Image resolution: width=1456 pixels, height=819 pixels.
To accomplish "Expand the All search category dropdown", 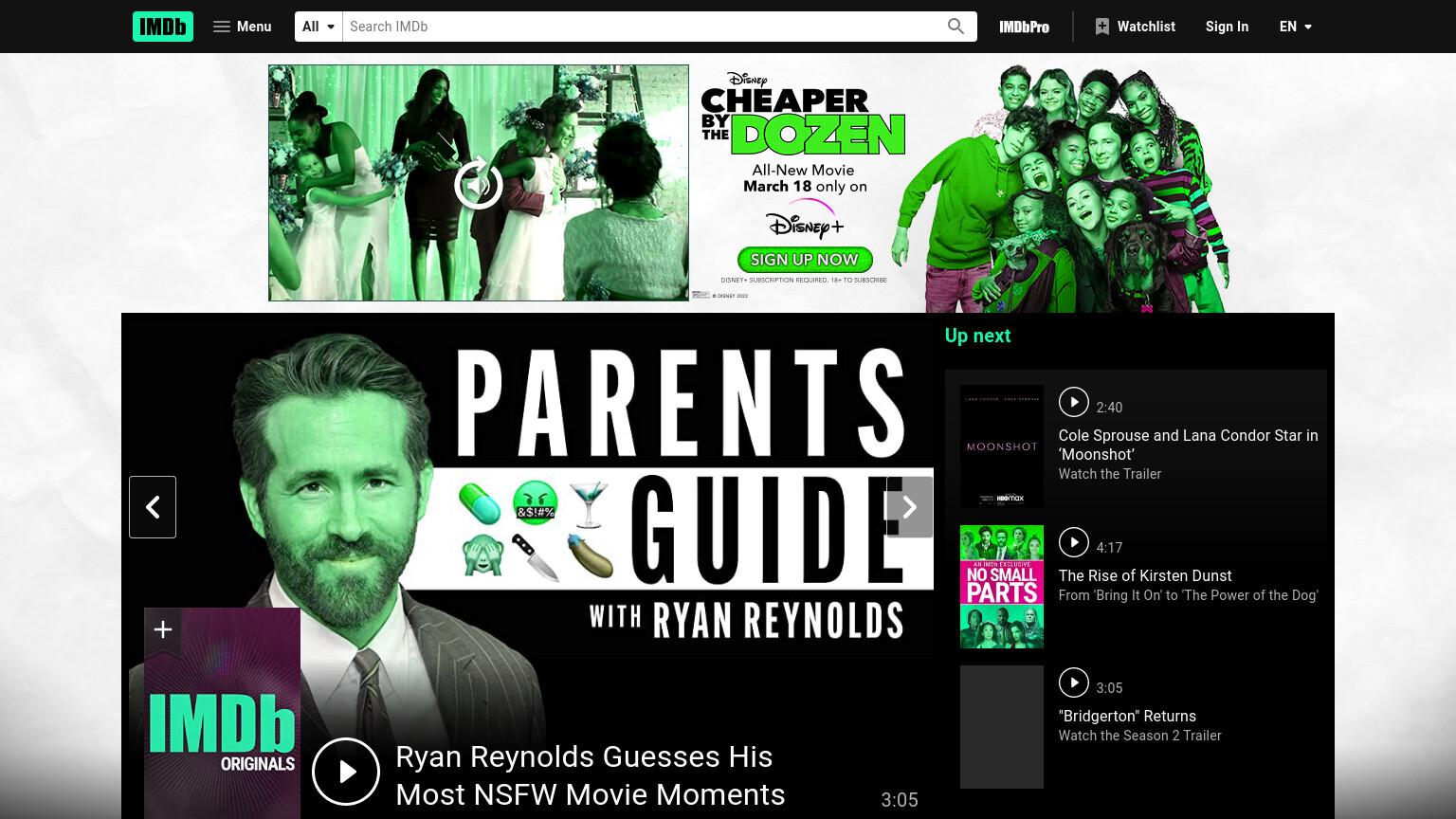I will (318, 27).
